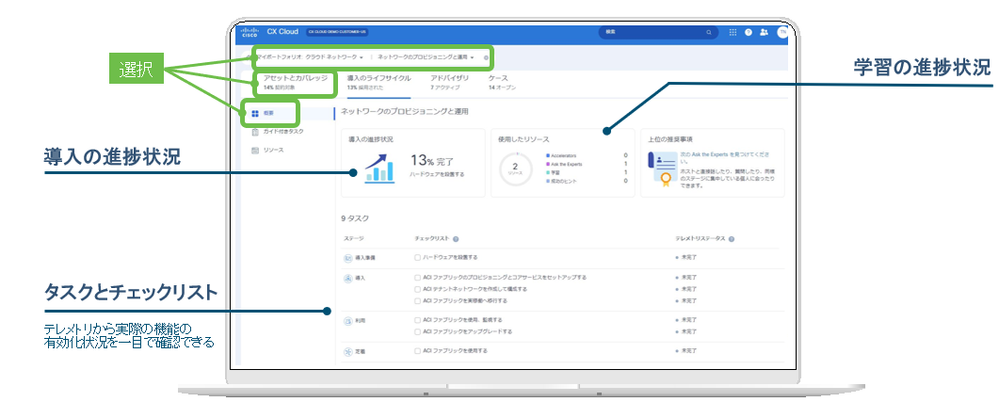This screenshot has width=999, height=401.
Task: Click the 成功のヒント legend entry
Action: tap(559, 181)
